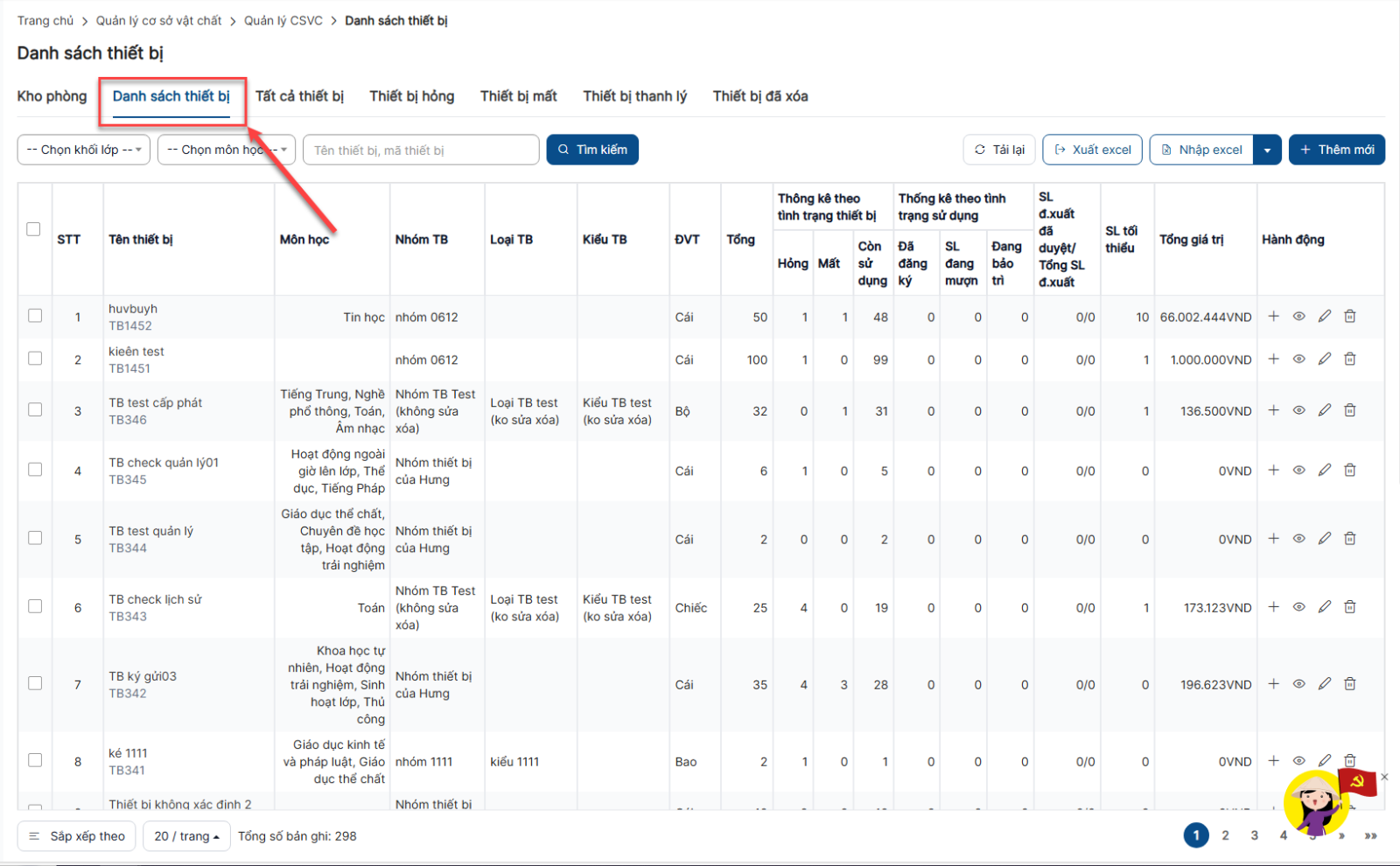Switch to the Thiết bị hỏng tab

[411, 96]
